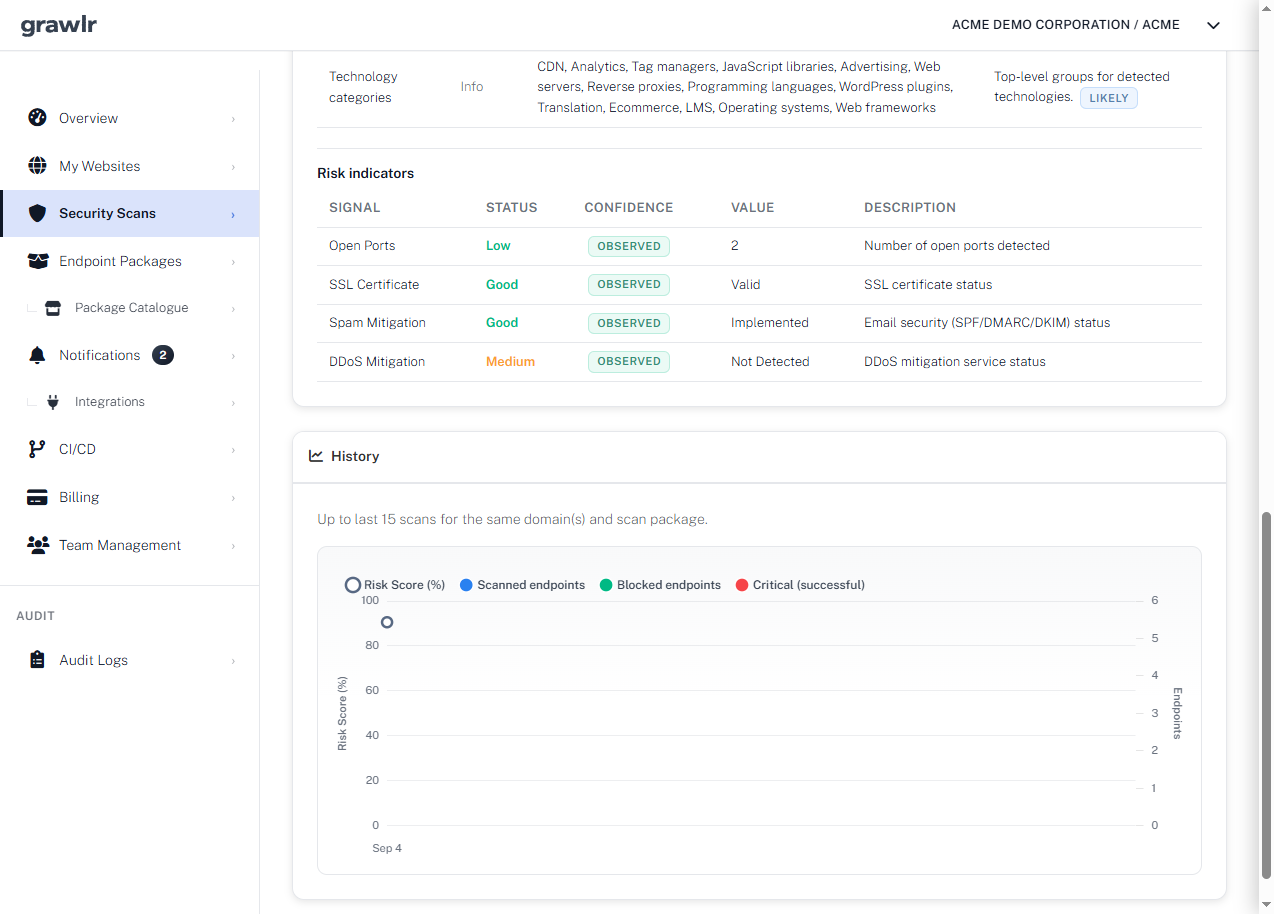Click the Package Catalogue store icon

point(53,308)
